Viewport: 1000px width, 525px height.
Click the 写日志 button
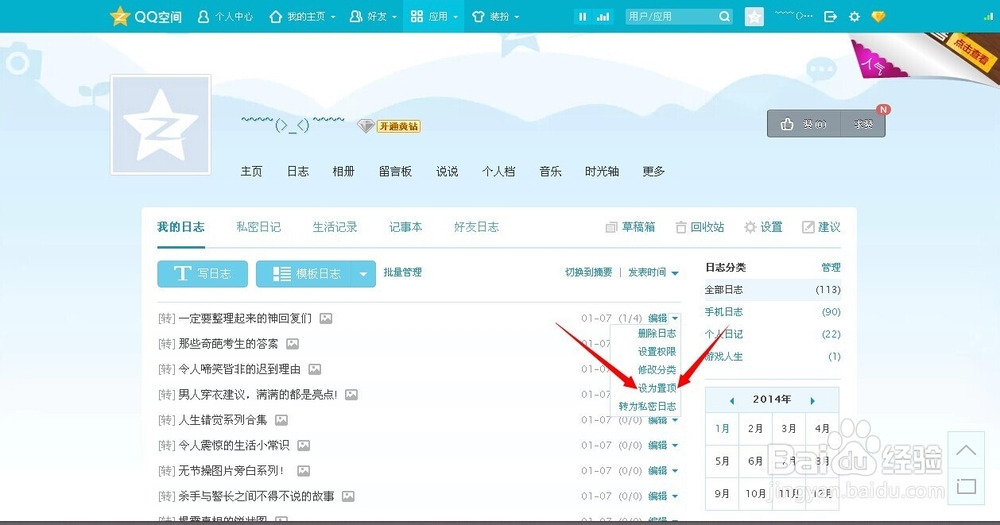point(202,274)
